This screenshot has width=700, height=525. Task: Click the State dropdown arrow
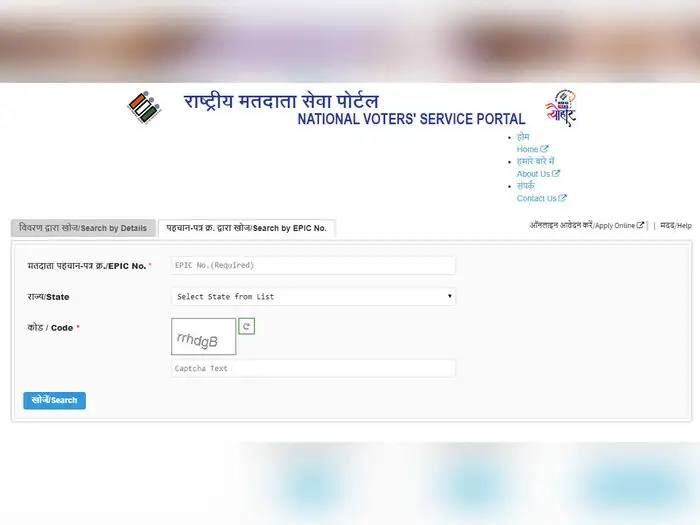point(450,296)
